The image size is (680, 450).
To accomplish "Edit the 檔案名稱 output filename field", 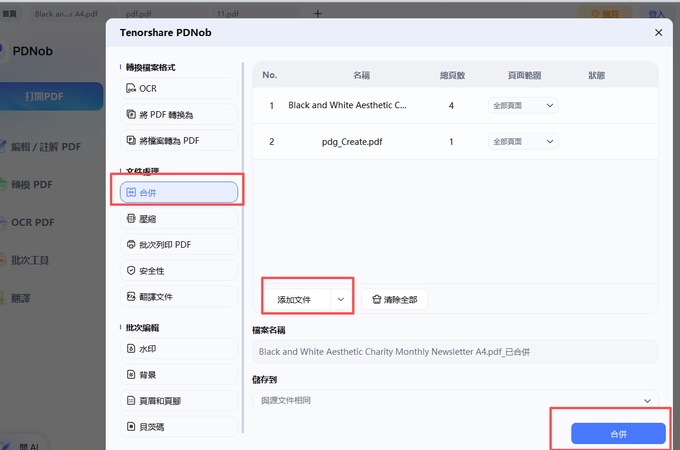I will 455,352.
